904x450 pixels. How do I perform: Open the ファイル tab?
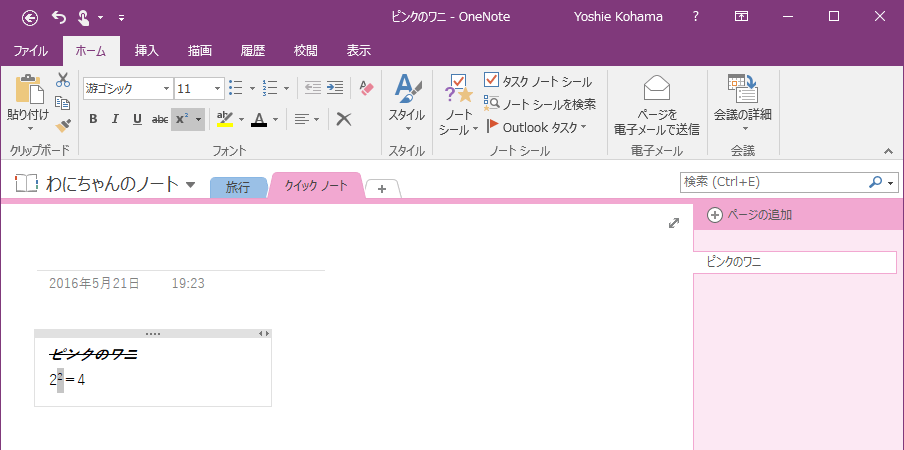pos(31,51)
